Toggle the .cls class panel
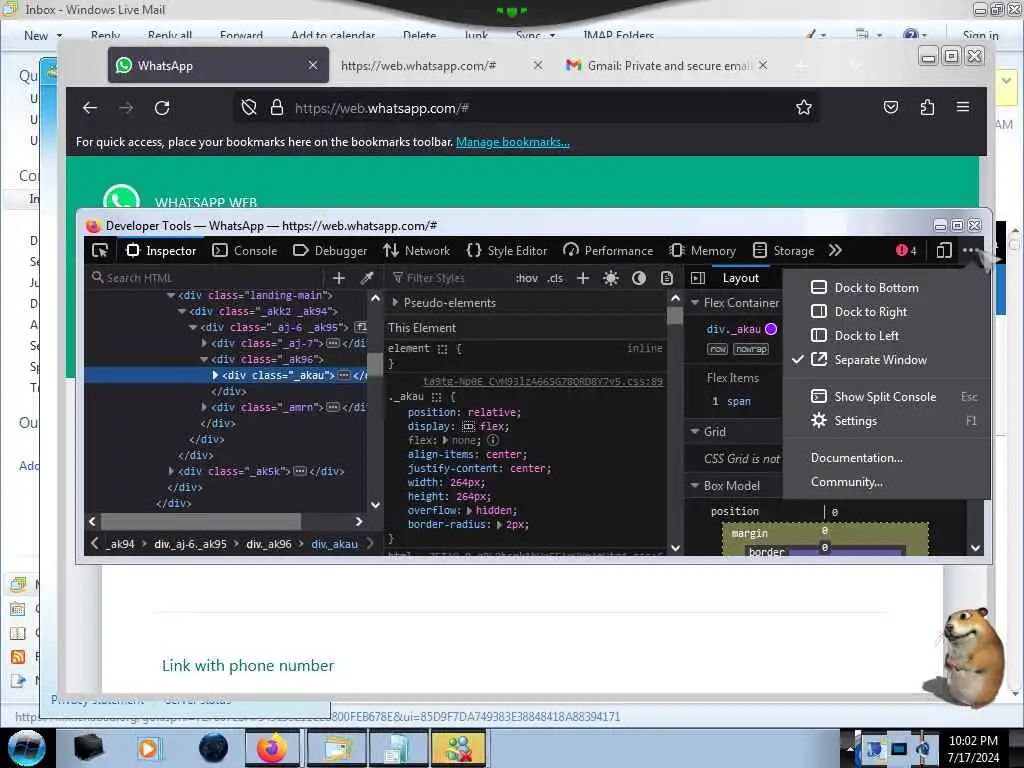The height and width of the screenshot is (768, 1024). click(x=555, y=278)
